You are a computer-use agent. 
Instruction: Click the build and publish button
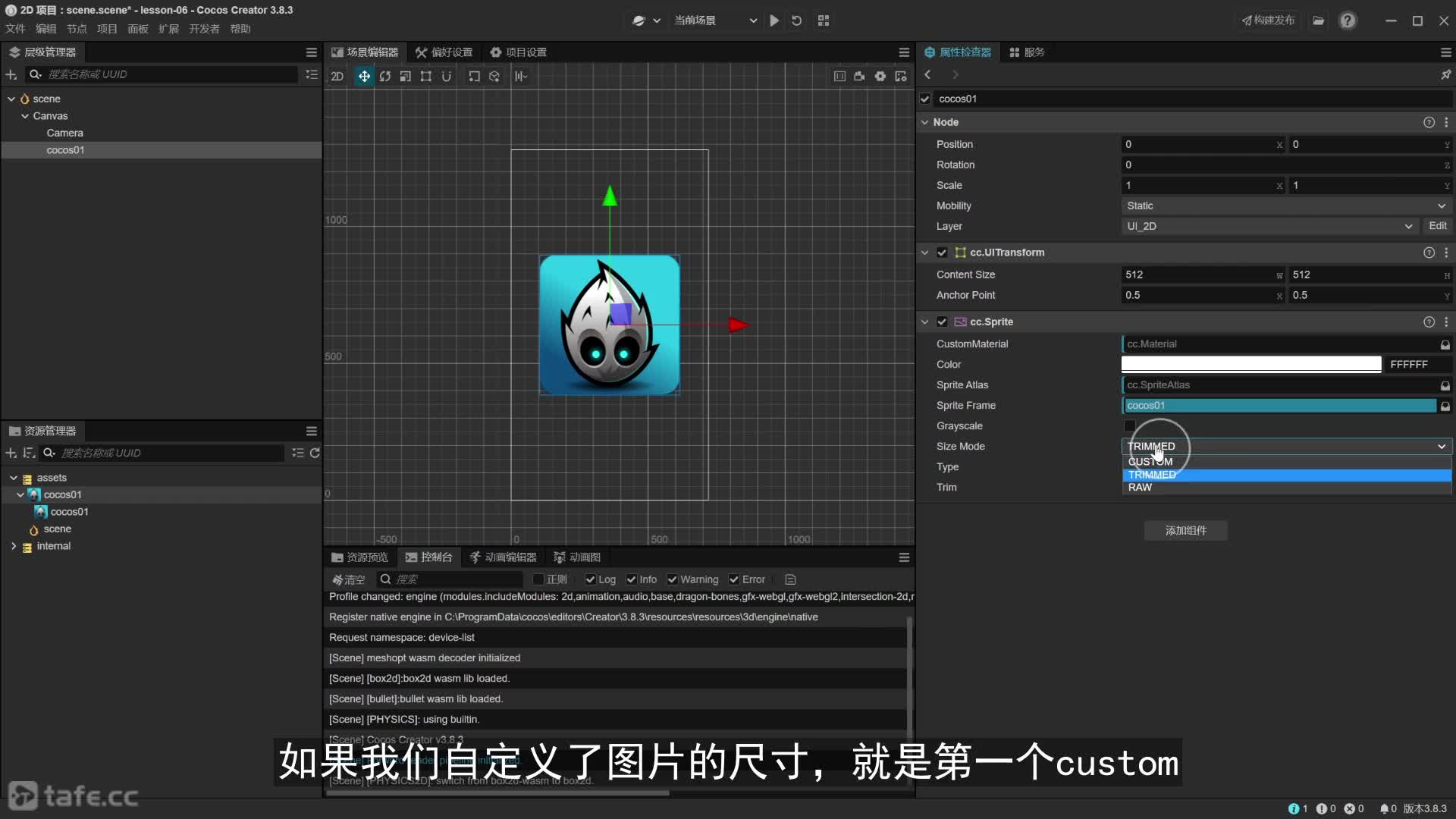(x=1269, y=20)
